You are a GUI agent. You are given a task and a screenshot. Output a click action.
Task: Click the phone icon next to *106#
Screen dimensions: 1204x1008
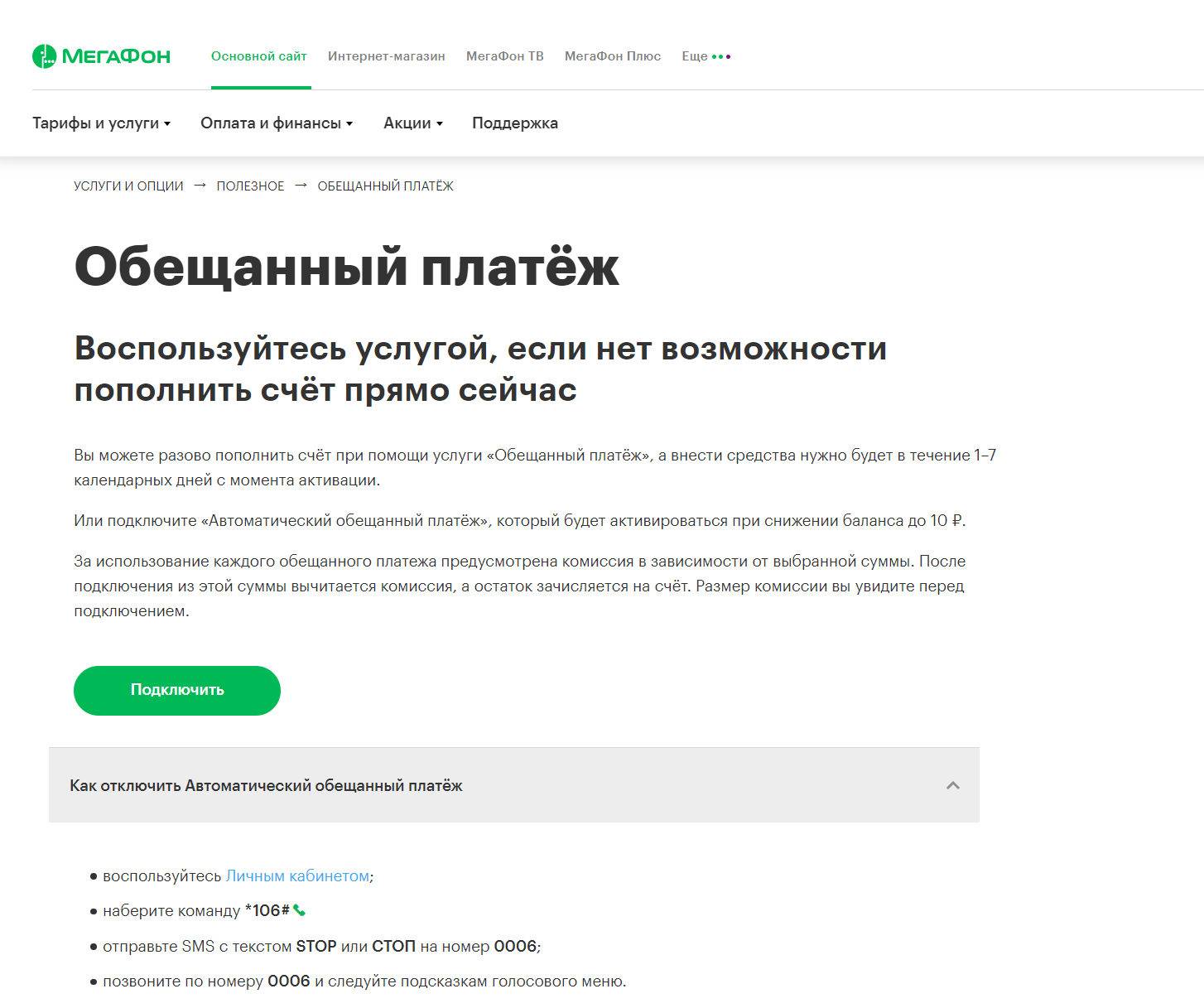tap(299, 910)
